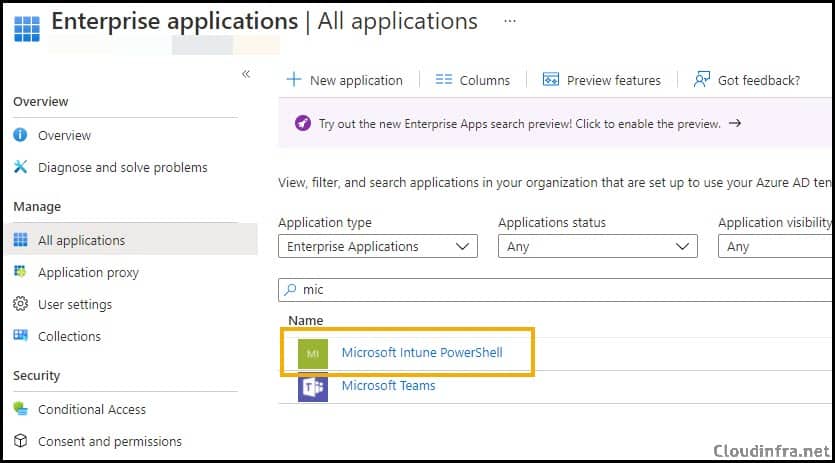Click the search magnifier icon
The width and height of the screenshot is (835, 463).
tap(290, 289)
